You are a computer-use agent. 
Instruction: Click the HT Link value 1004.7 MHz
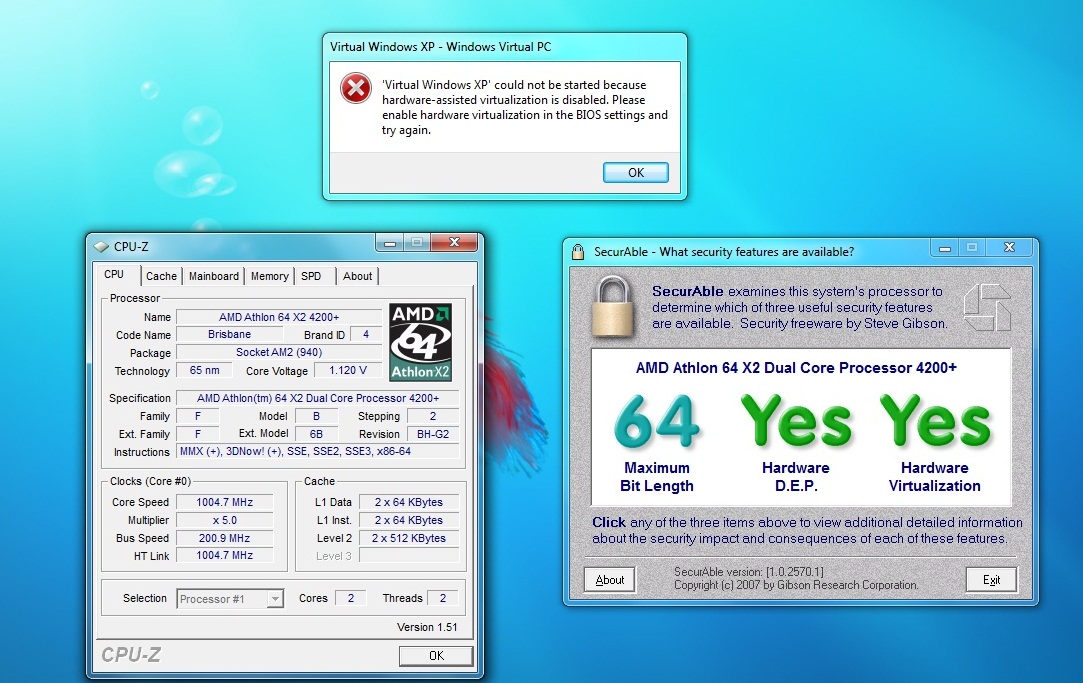click(224, 555)
